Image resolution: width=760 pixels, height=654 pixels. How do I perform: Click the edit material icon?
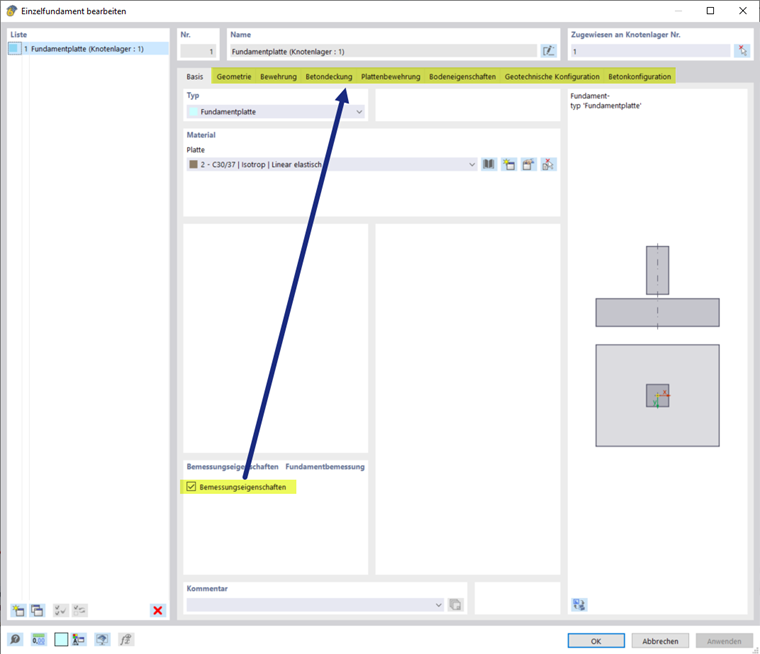click(x=528, y=164)
